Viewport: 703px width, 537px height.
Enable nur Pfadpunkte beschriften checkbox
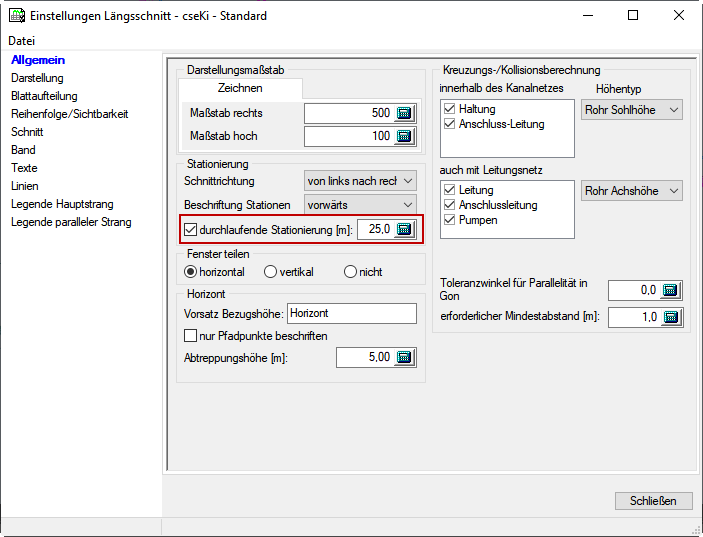[x=192, y=336]
